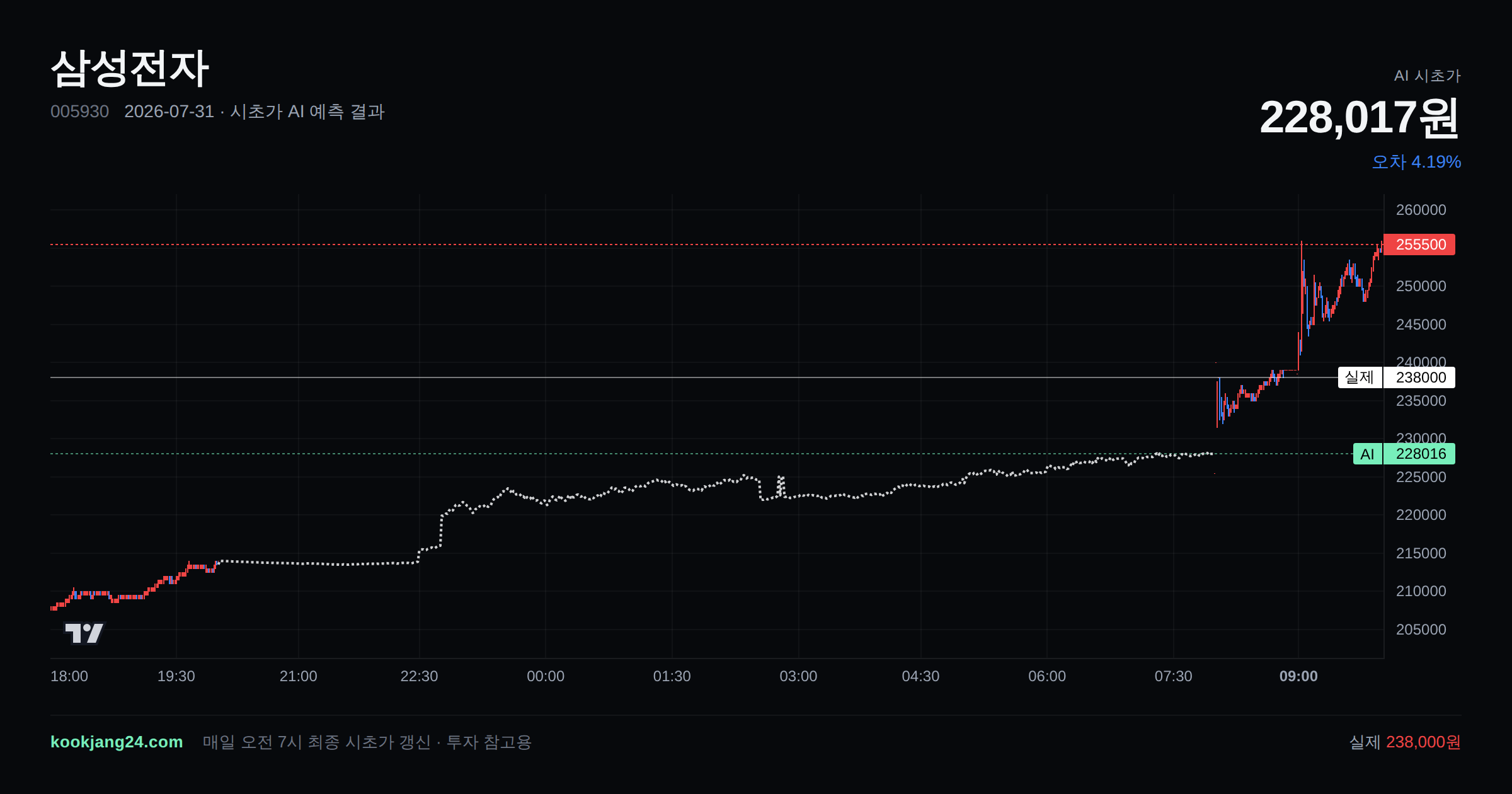Click the 235000 price axis label
The image size is (1512, 794).
pyautogui.click(x=1421, y=401)
